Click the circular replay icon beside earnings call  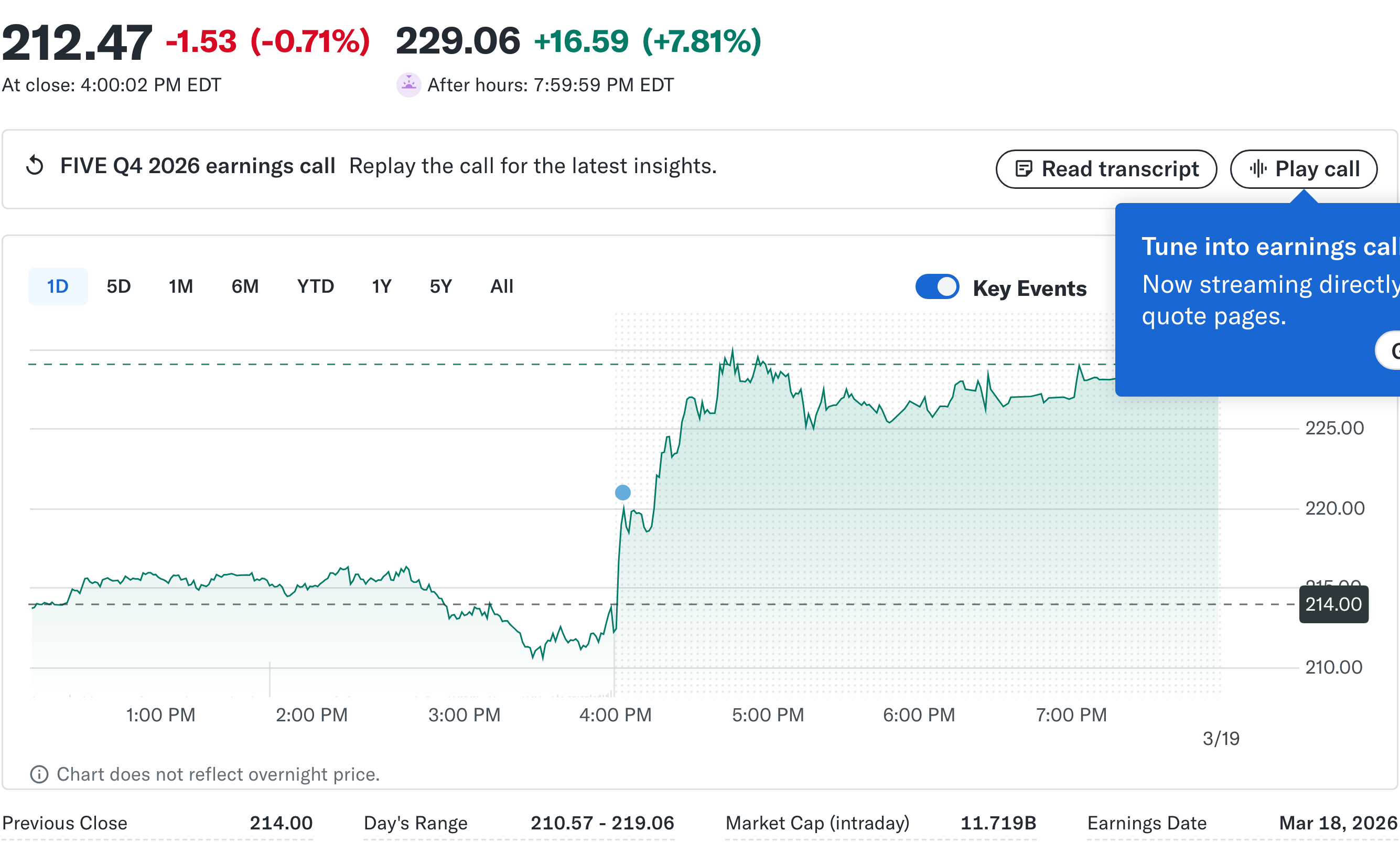click(x=35, y=166)
